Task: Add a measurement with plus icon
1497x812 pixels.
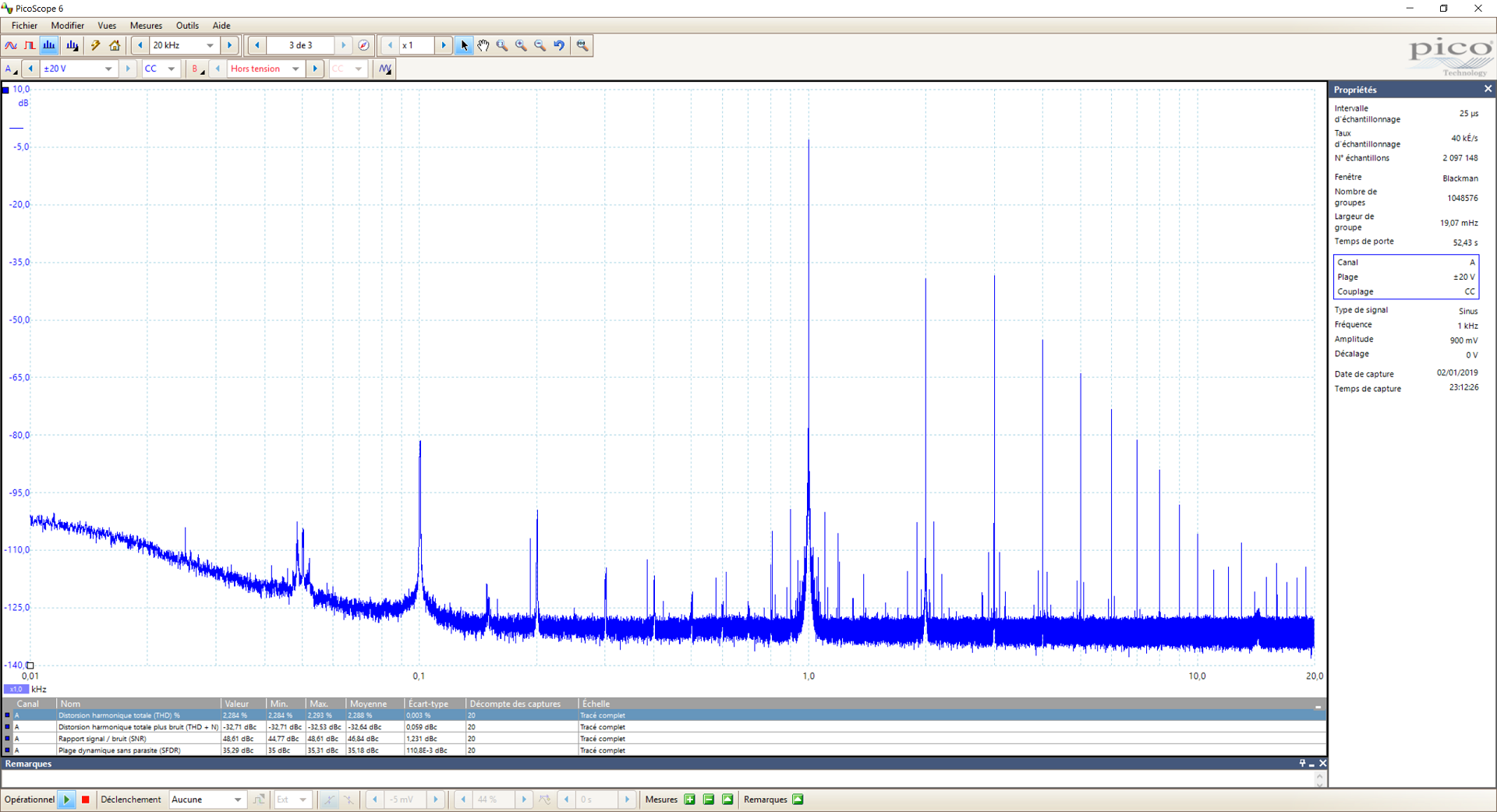Action: click(x=690, y=800)
